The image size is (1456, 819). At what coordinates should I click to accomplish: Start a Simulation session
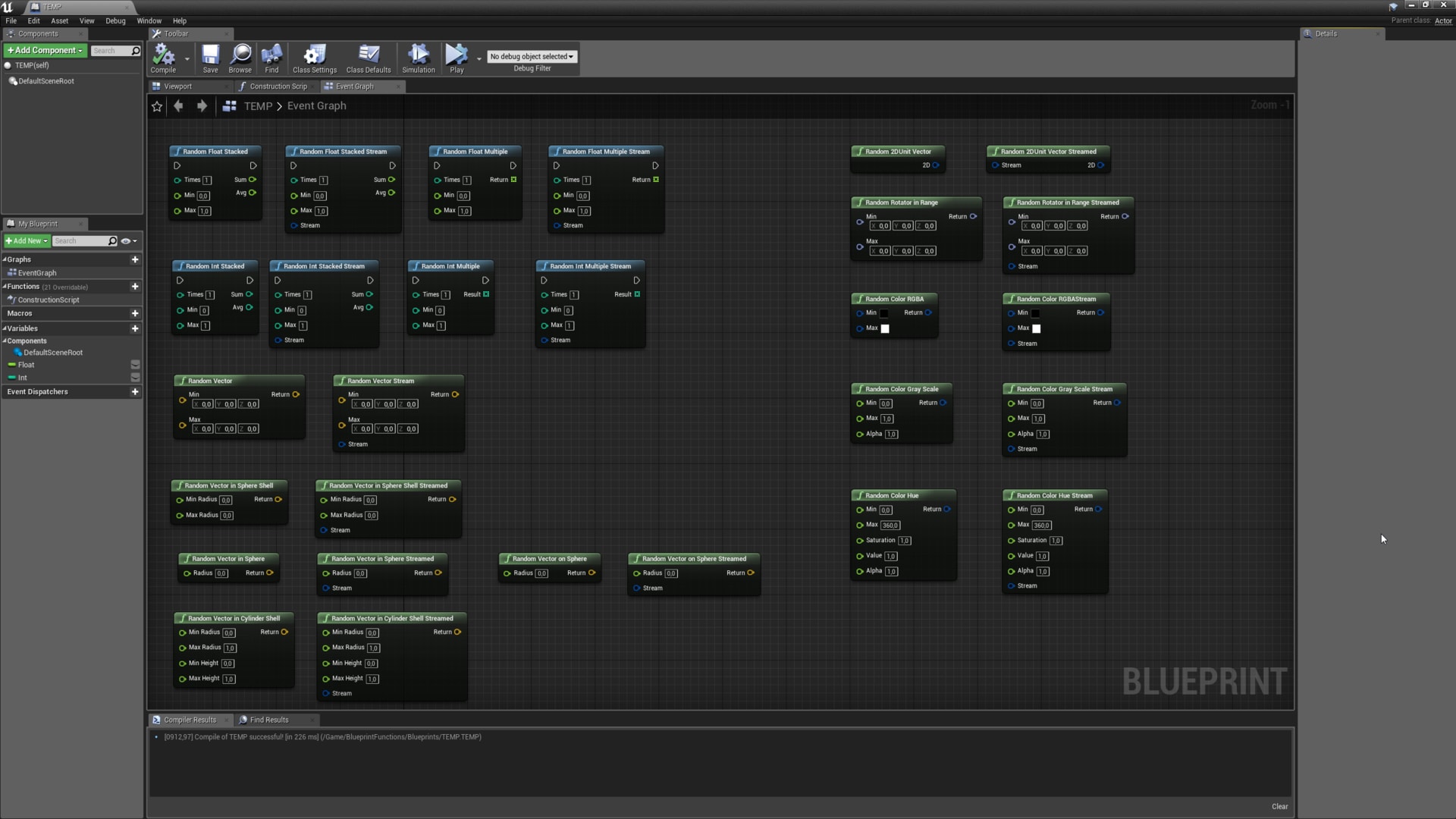click(418, 57)
